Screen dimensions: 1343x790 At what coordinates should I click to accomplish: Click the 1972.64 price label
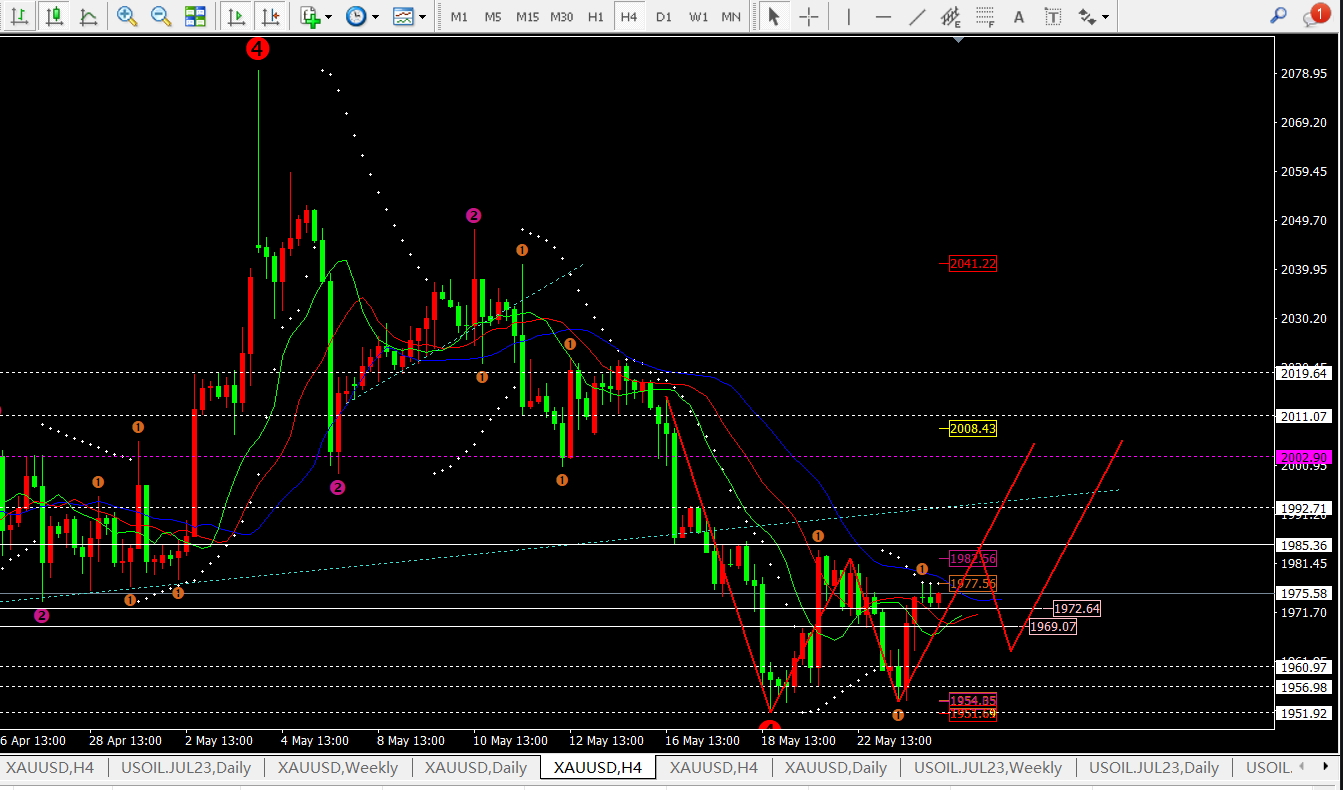coord(1078,608)
